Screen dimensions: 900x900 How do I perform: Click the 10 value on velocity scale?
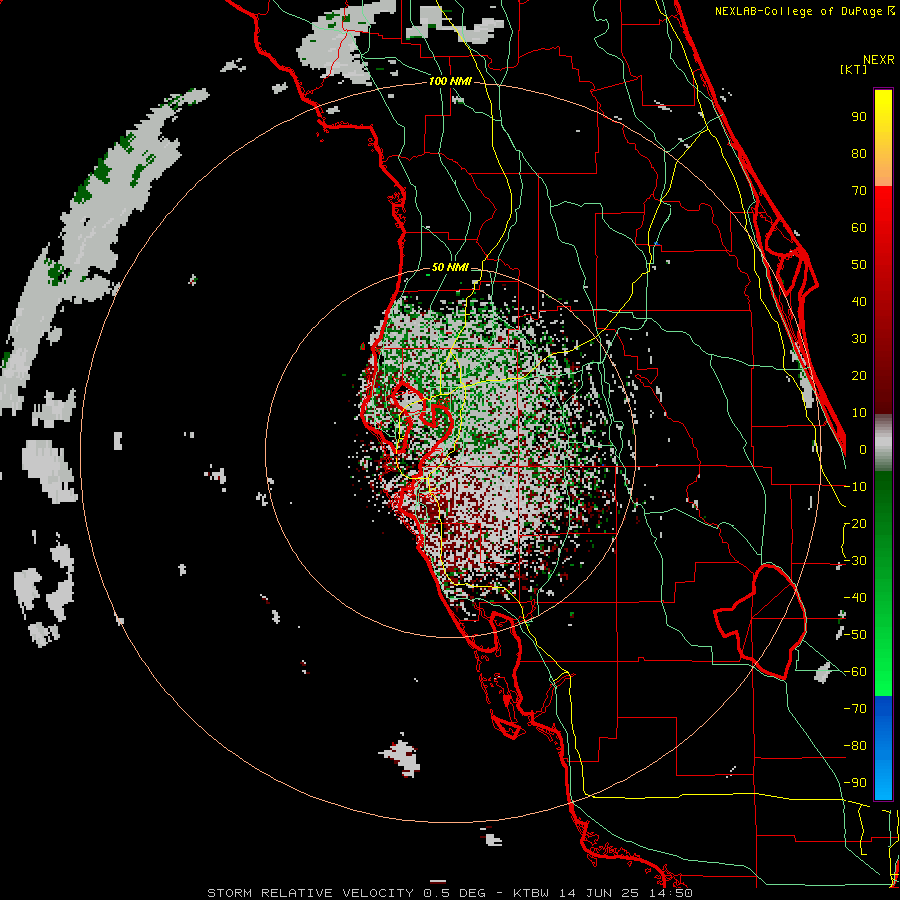coord(859,413)
